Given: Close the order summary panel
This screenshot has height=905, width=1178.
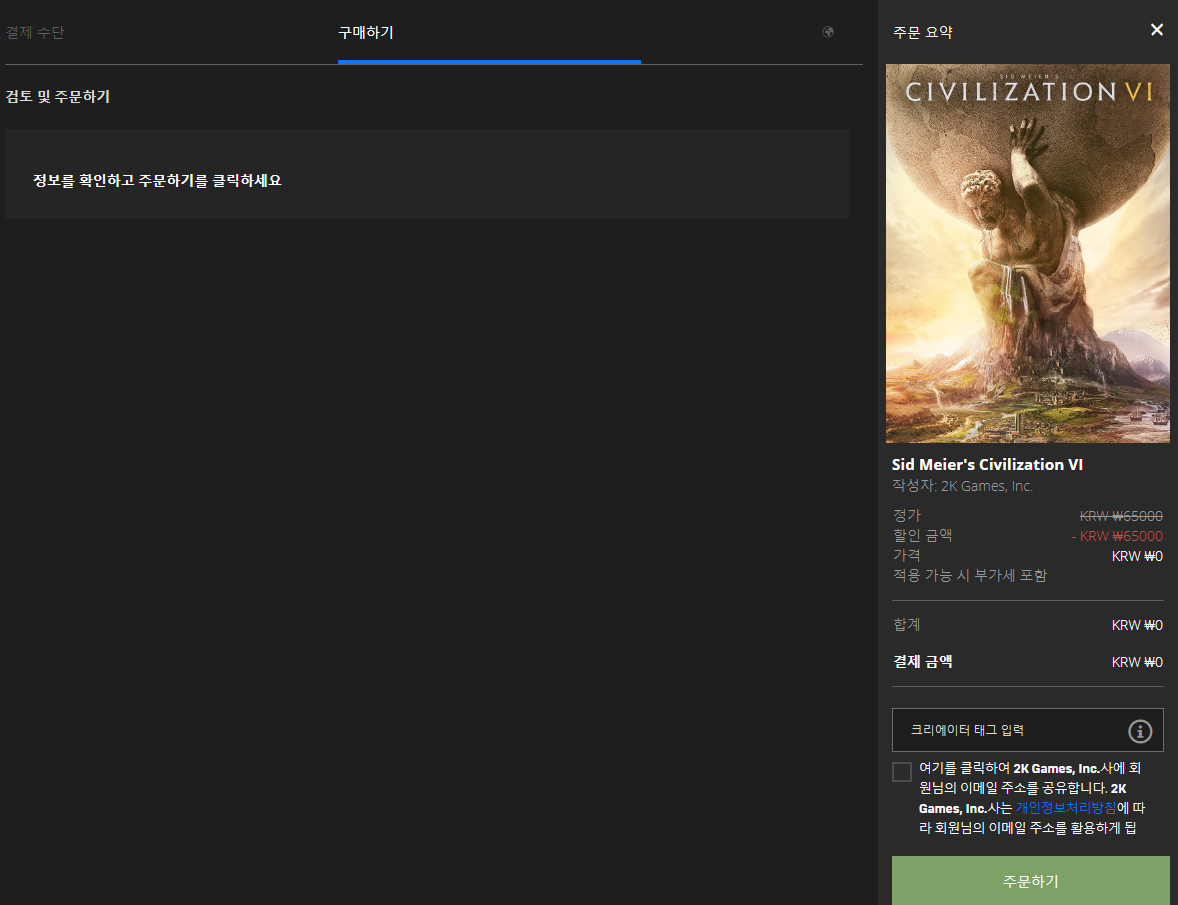Looking at the screenshot, I should 1156,30.
